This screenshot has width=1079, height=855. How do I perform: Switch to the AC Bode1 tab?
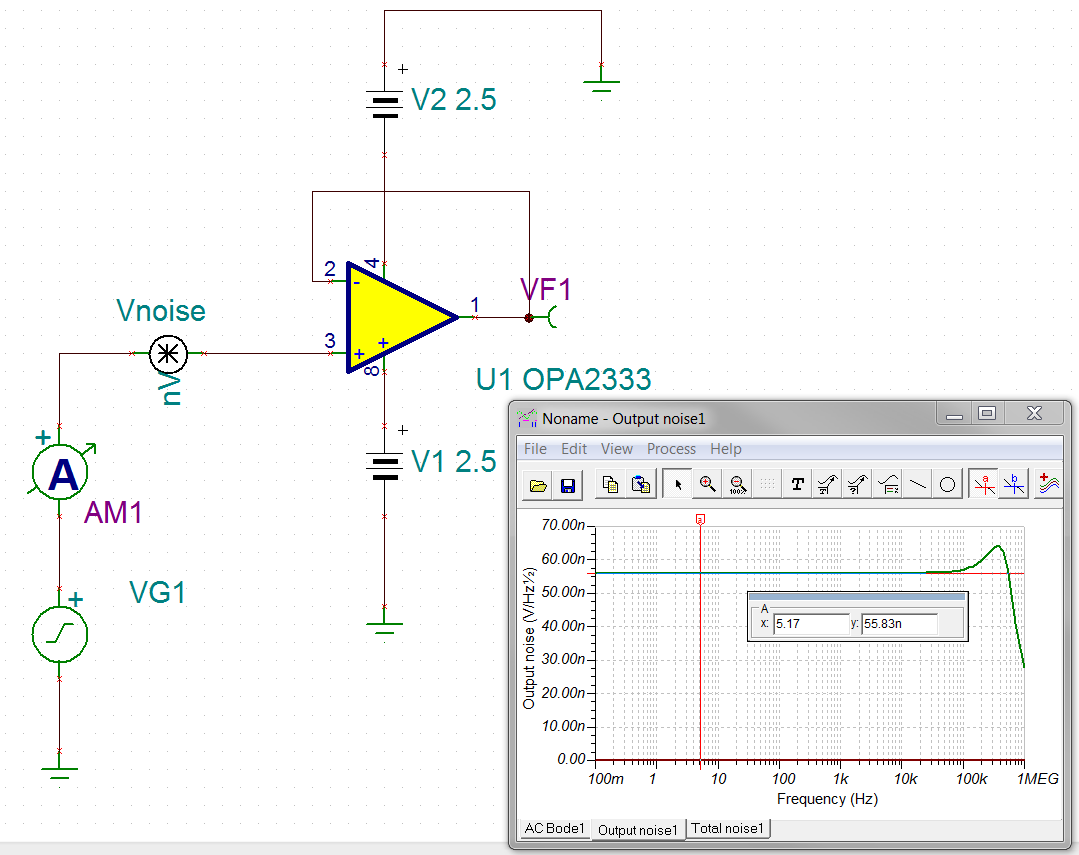555,828
